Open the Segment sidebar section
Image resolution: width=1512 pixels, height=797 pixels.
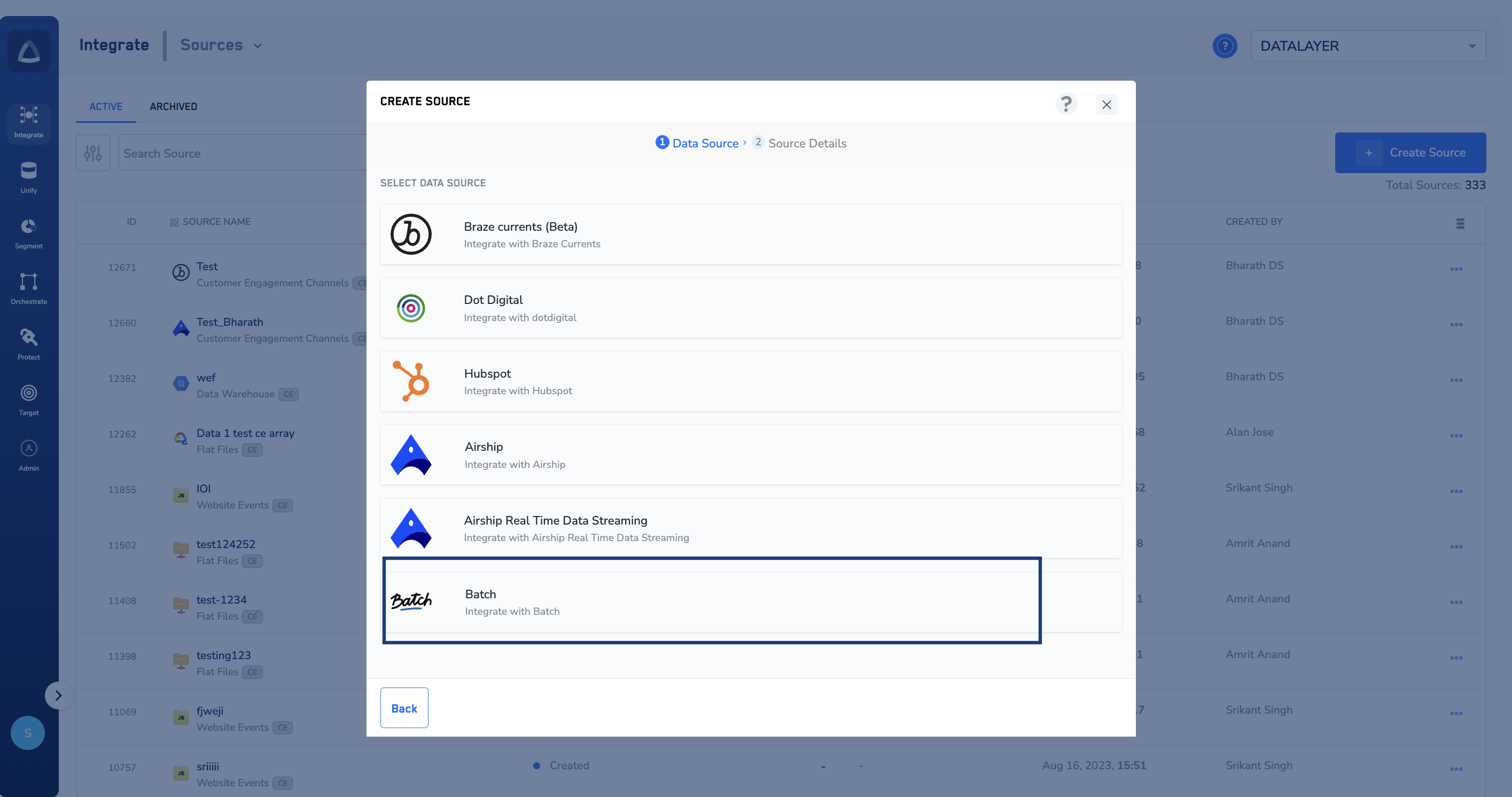coord(28,233)
